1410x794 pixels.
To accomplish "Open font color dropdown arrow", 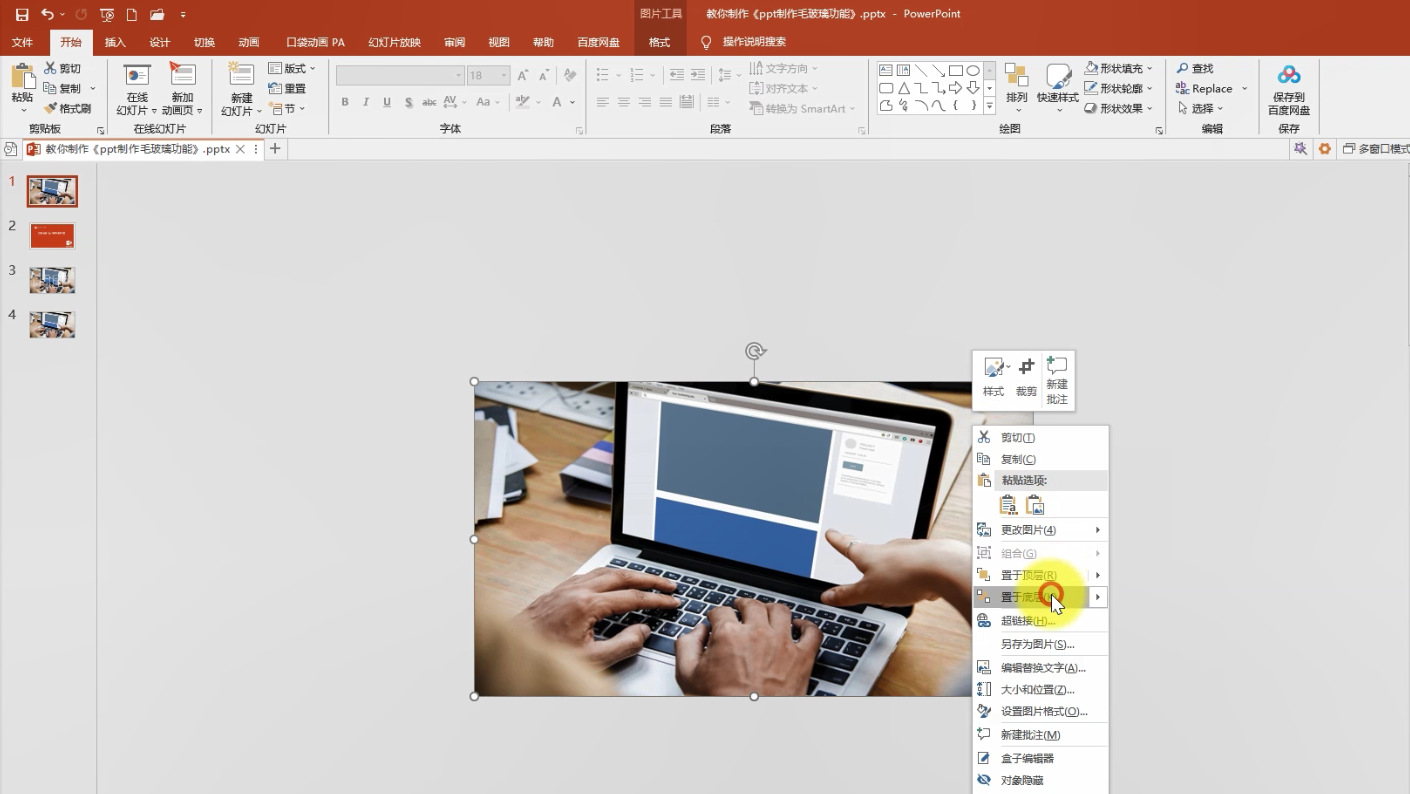I will pyautogui.click(x=573, y=102).
